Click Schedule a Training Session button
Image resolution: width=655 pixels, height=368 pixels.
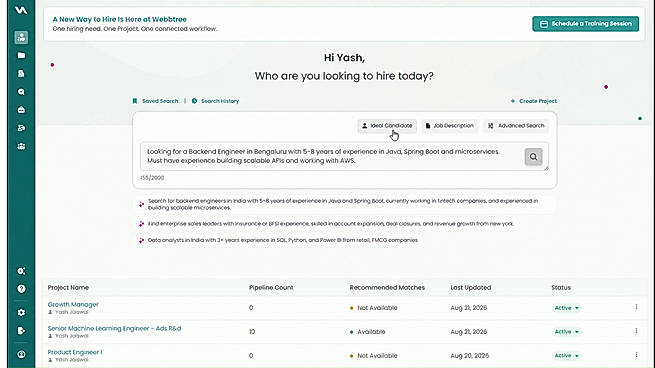pos(585,24)
